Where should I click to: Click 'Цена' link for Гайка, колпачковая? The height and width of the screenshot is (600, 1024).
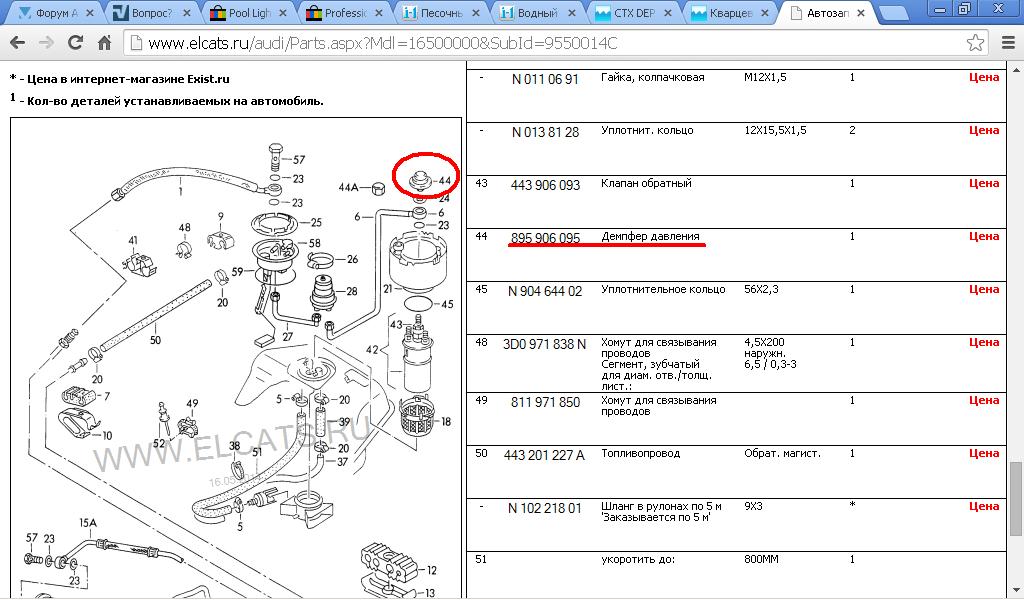[x=984, y=78]
